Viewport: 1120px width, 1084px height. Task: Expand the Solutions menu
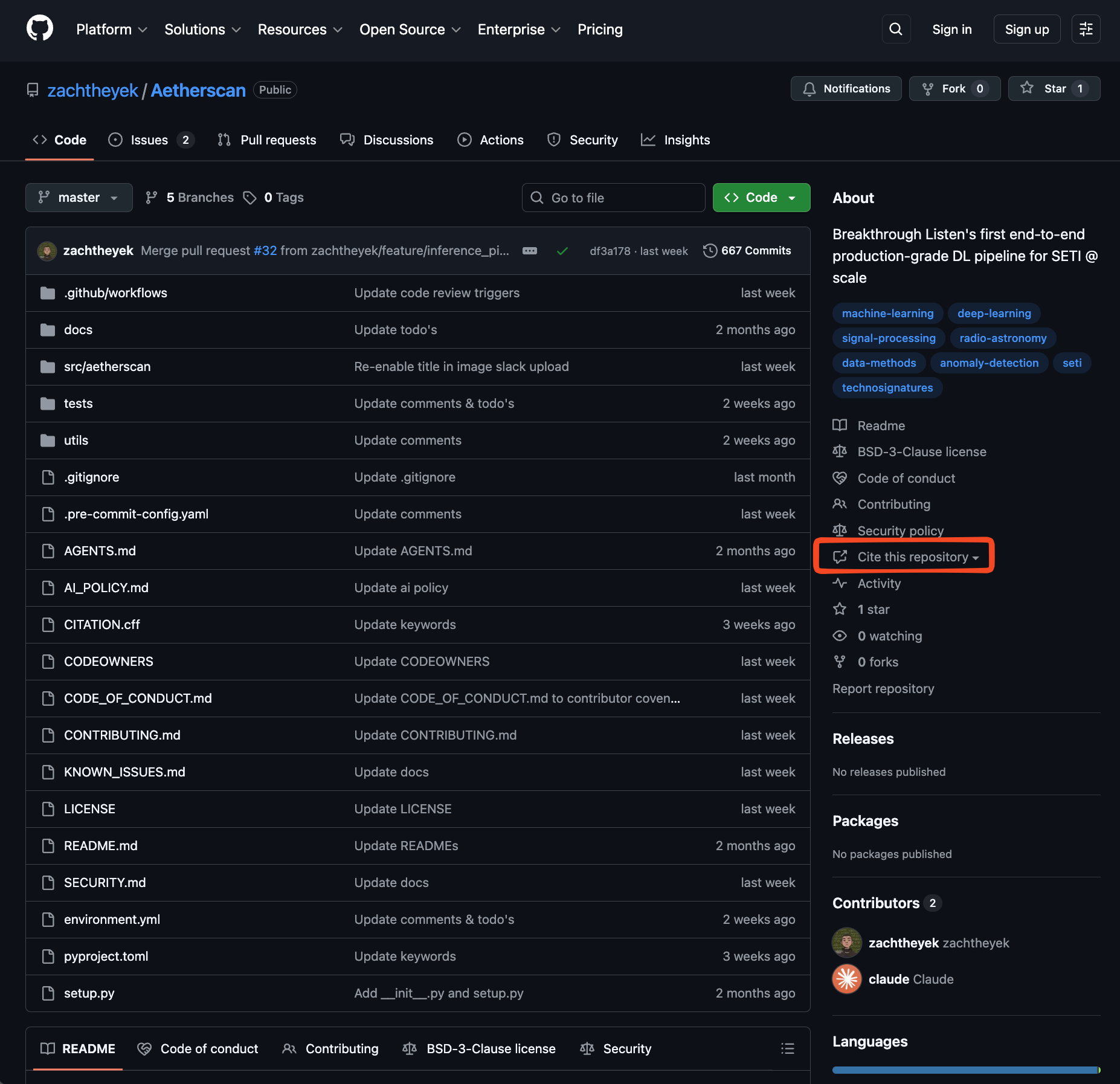pyautogui.click(x=202, y=29)
